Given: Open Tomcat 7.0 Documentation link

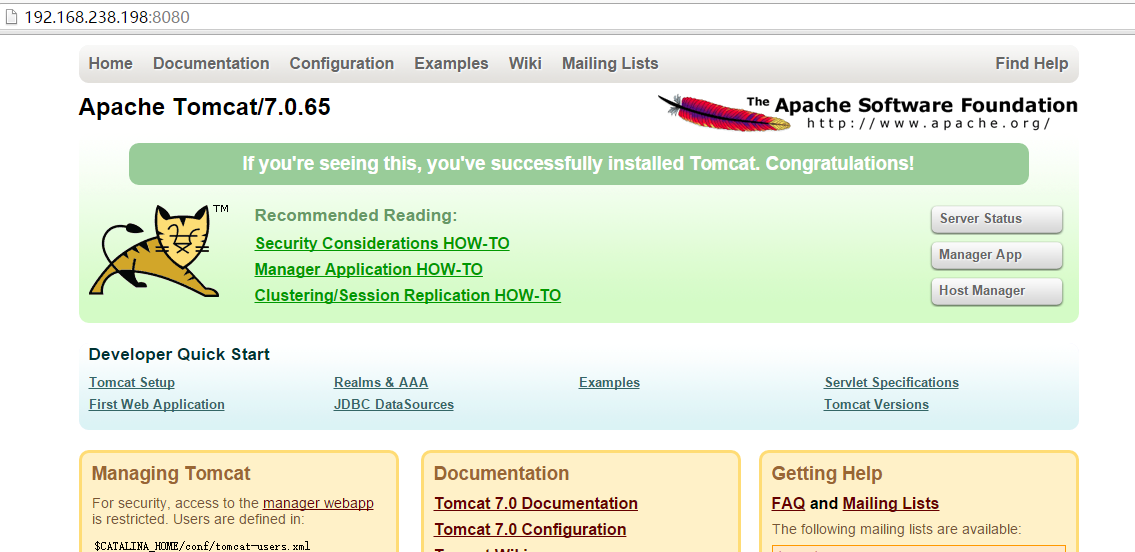Looking at the screenshot, I should click(x=536, y=504).
